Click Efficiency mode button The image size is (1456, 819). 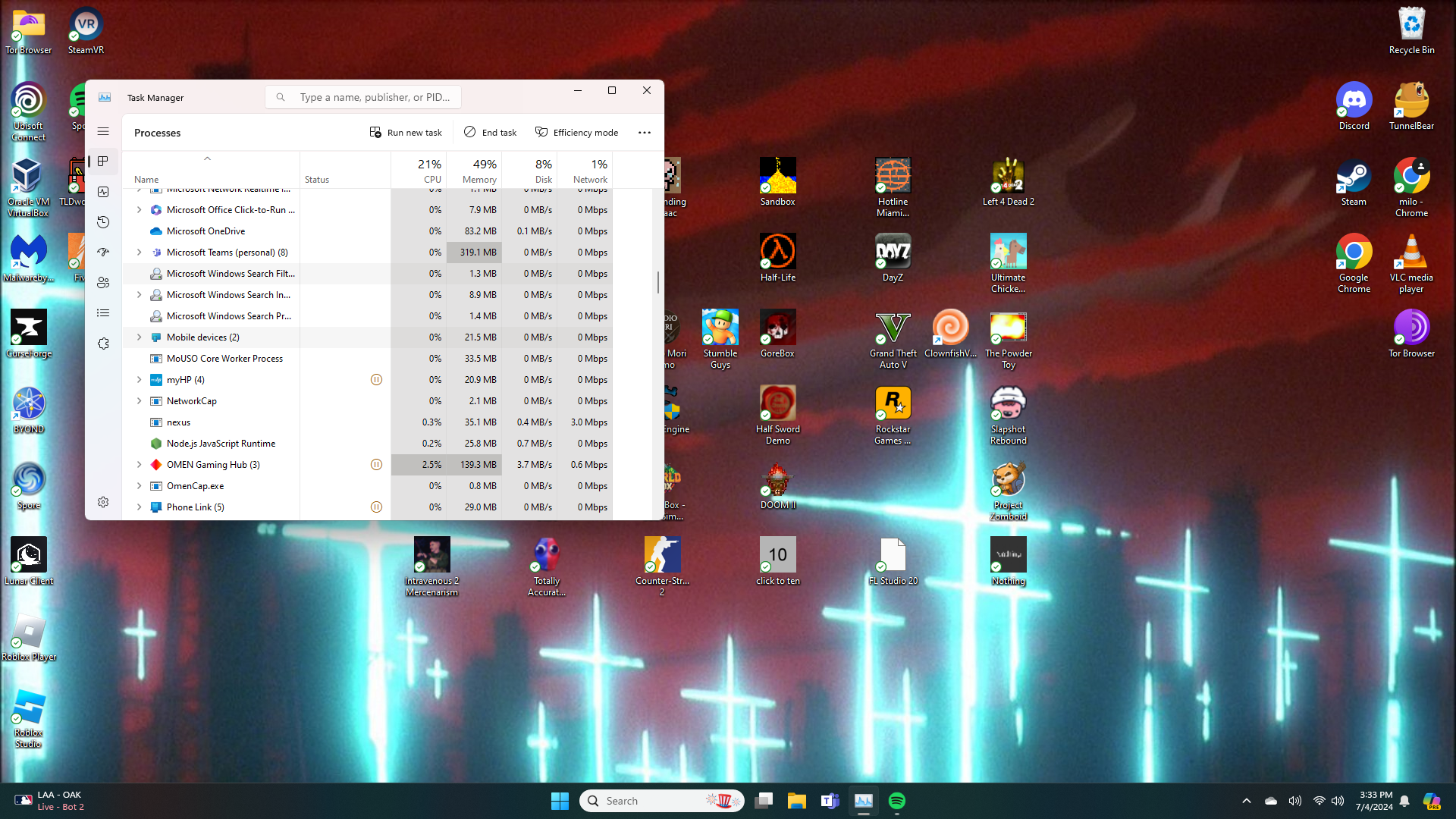(576, 132)
